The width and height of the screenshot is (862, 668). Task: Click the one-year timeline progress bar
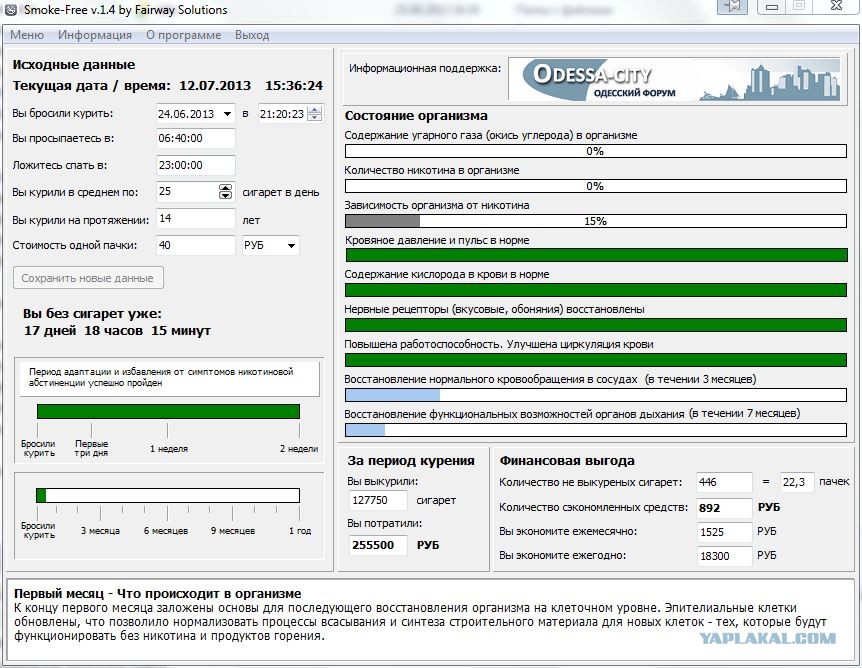(x=168, y=495)
